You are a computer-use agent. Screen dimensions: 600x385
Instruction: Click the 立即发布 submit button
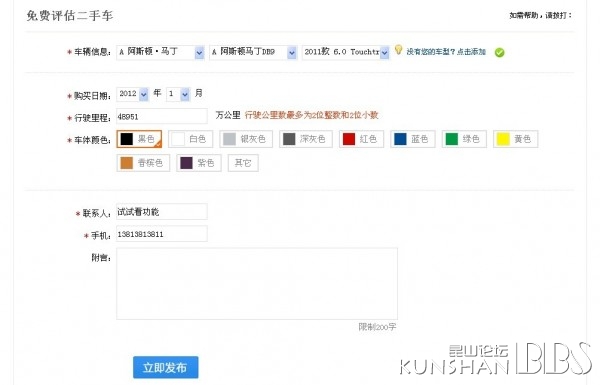[166, 367]
